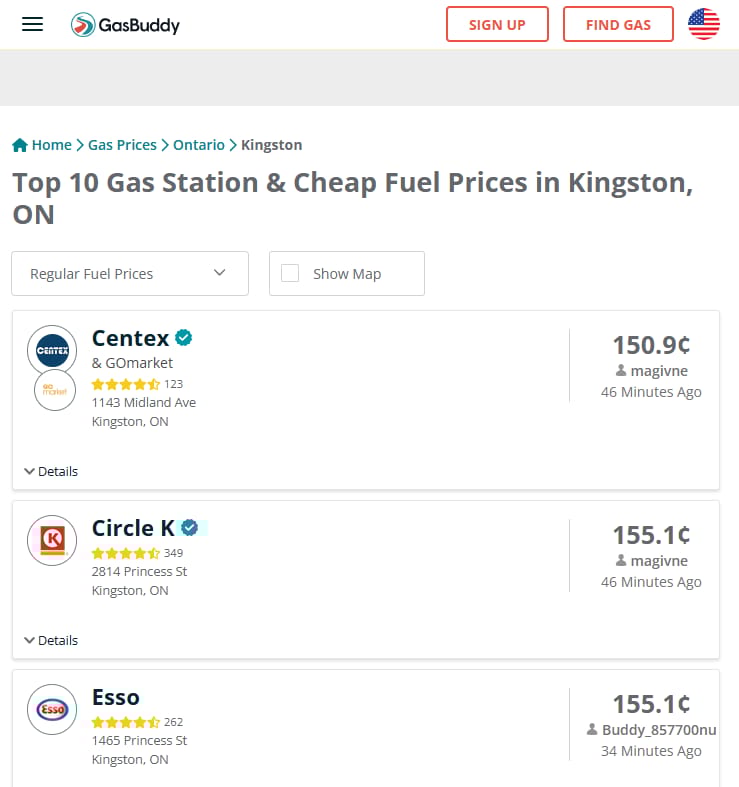Open the hamburger navigation menu
This screenshot has width=739, height=787.
(33, 24)
